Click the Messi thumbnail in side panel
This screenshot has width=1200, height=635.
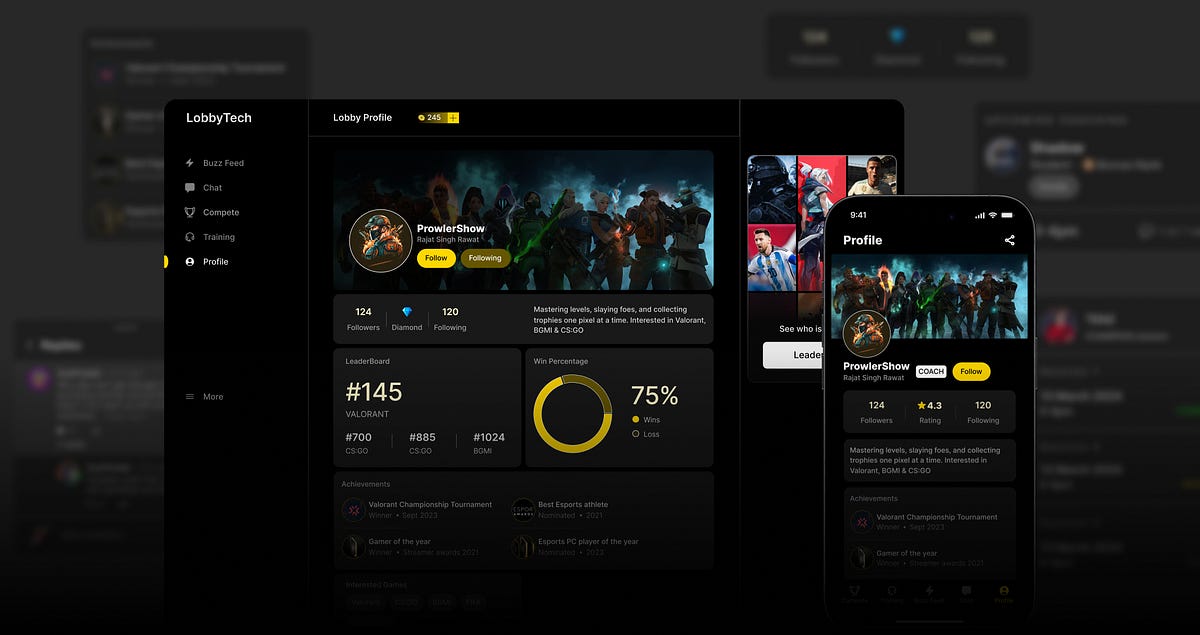click(x=772, y=257)
